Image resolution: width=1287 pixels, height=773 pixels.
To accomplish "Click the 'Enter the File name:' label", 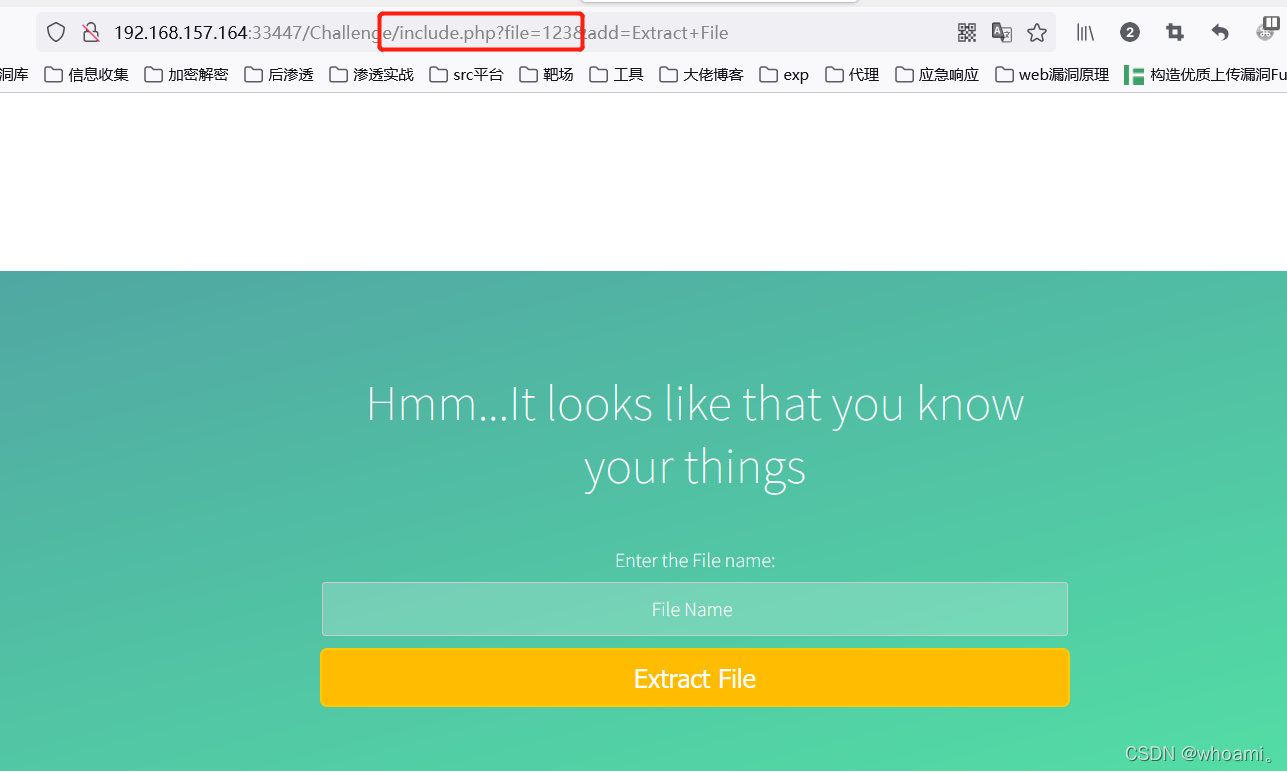I will pyautogui.click(x=695, y=560).
